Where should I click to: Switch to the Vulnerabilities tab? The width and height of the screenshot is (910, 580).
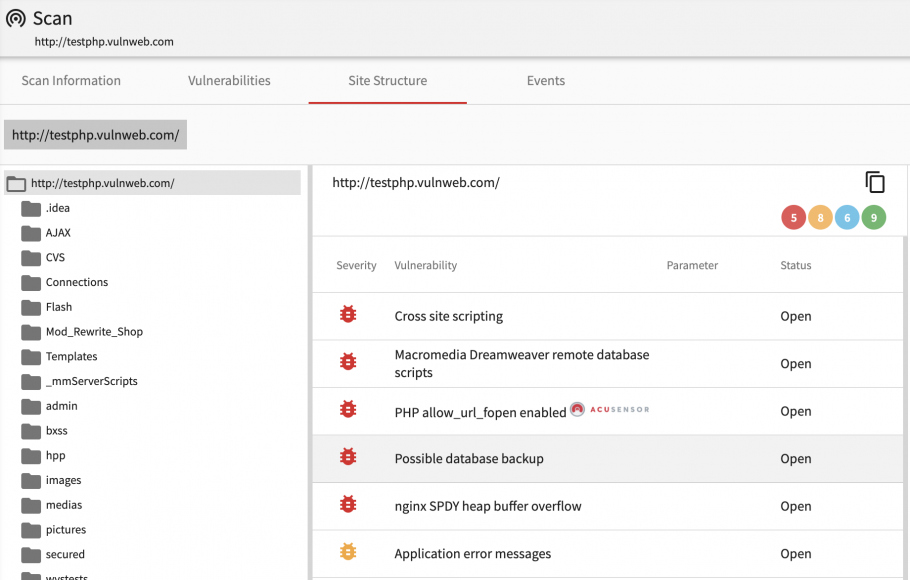229,81
